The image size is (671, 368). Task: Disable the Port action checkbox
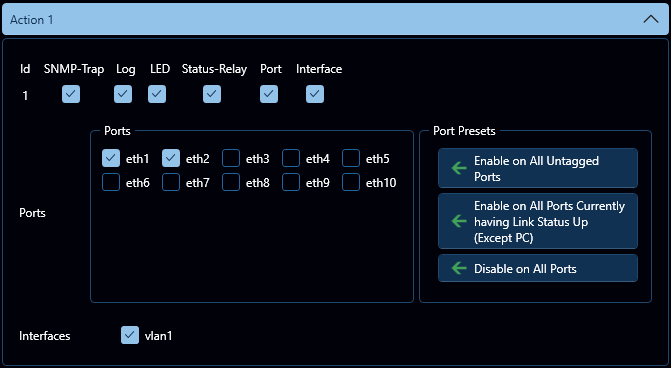269,94
